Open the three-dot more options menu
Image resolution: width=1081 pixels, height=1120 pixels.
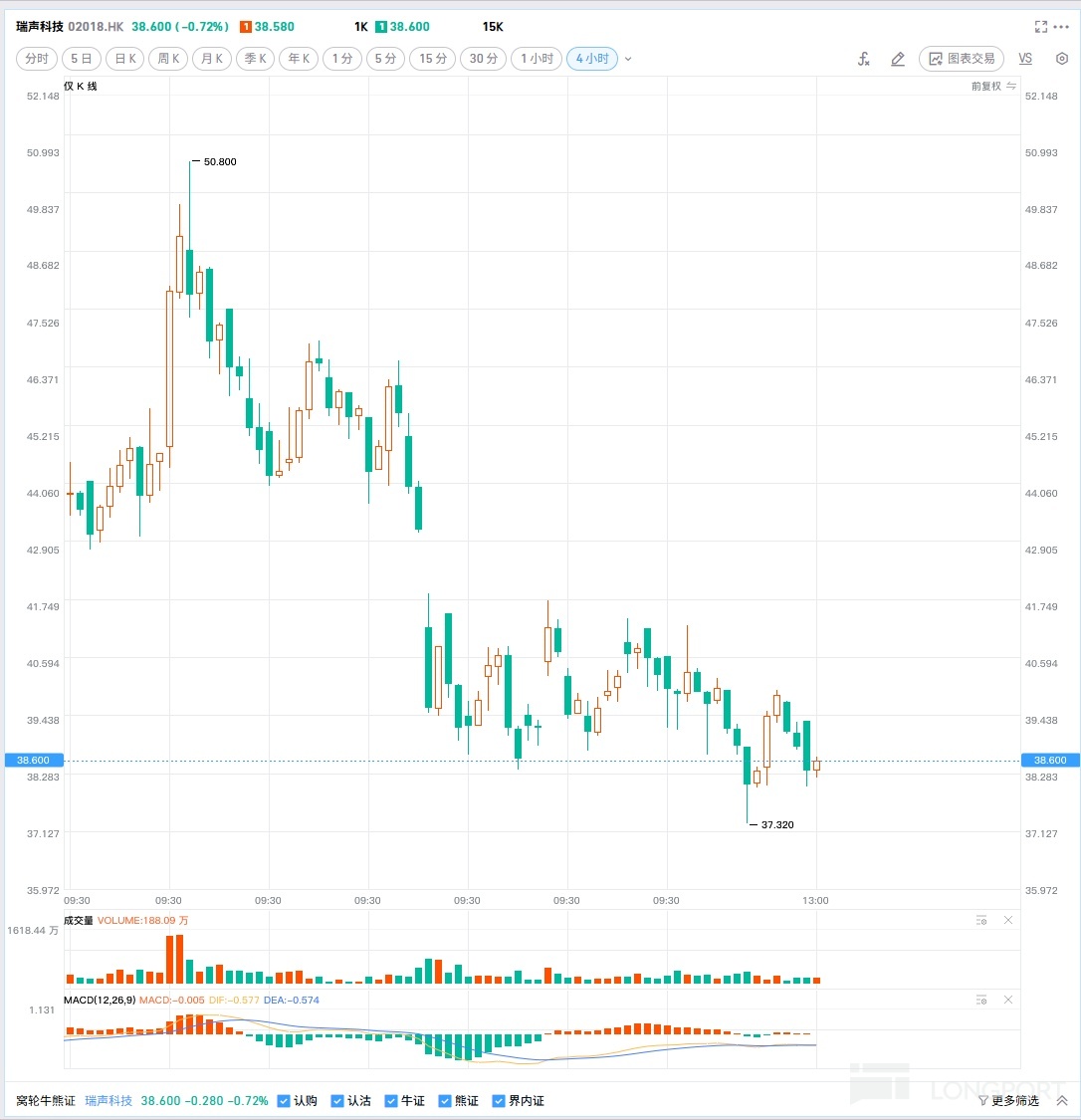(1061, 27)
